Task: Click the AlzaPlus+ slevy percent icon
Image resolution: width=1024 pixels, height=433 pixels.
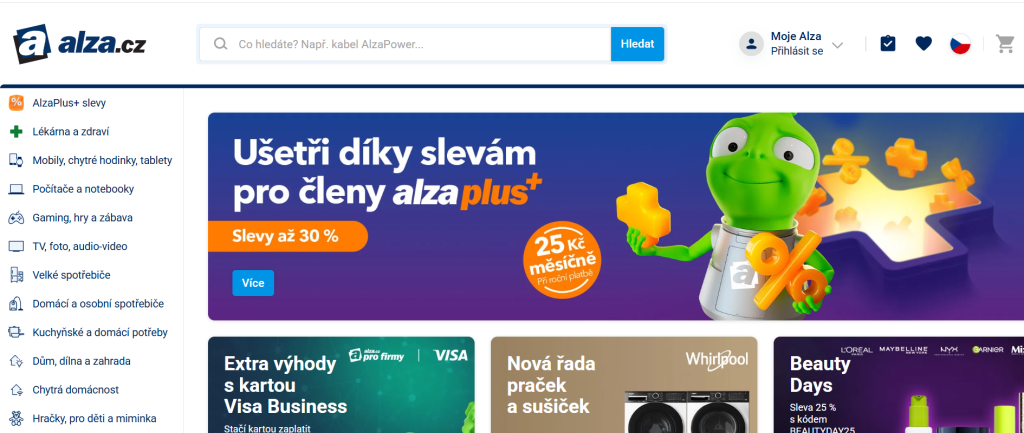Action: (x=16, y=103)
